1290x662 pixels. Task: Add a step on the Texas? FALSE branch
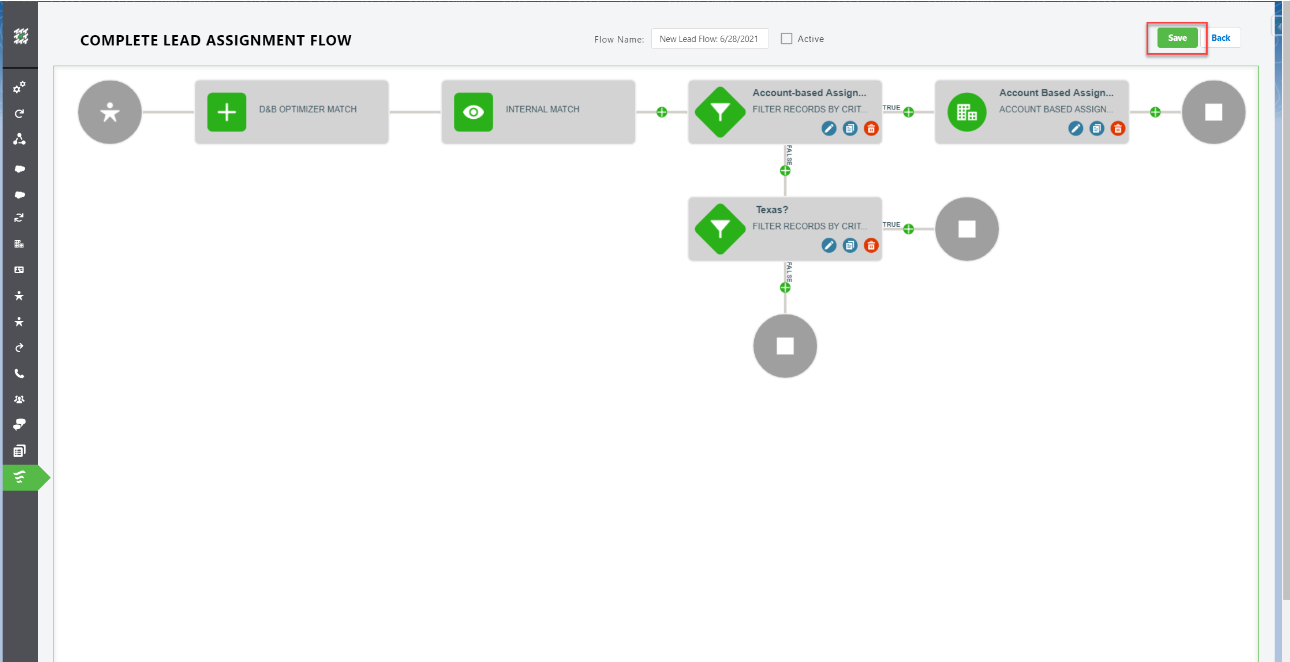point(785,286)
